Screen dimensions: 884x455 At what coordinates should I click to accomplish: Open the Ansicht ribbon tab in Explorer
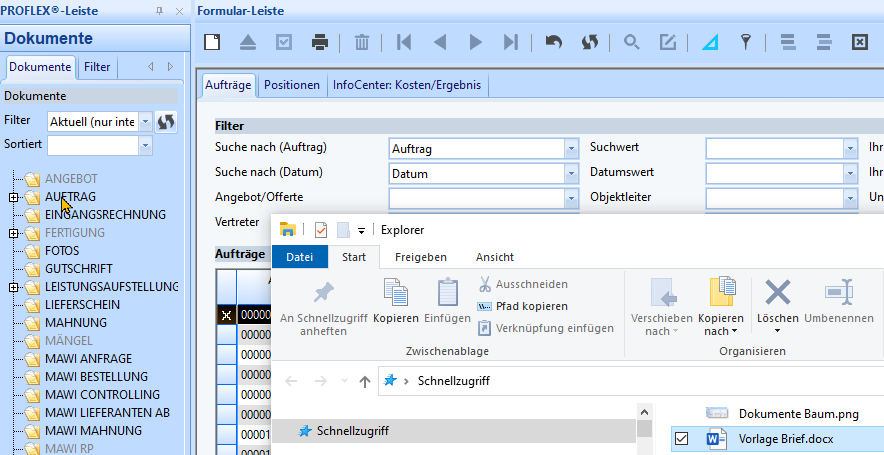494,257
